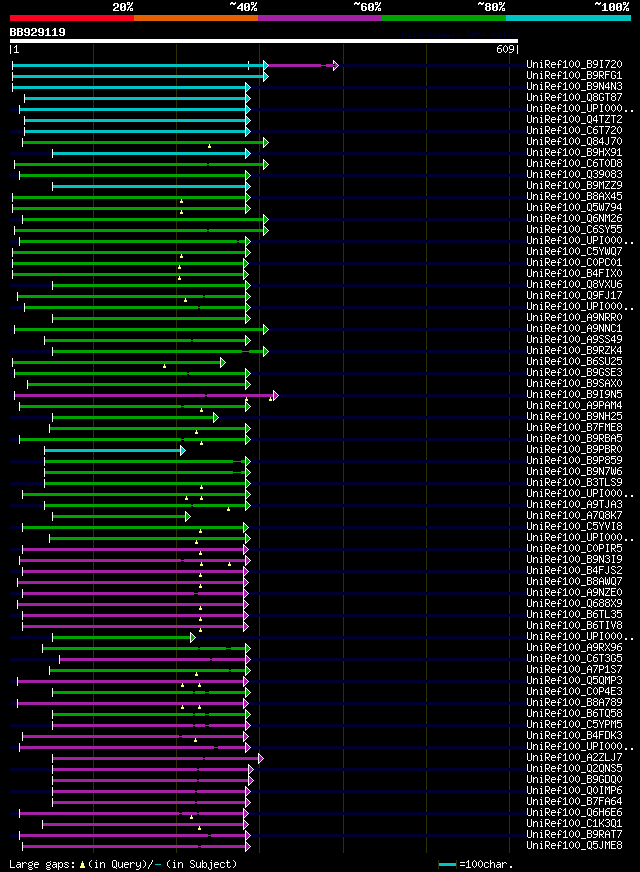
Task: Select the UniRef100_Q6H6E6 label
Action: [574, 813]
